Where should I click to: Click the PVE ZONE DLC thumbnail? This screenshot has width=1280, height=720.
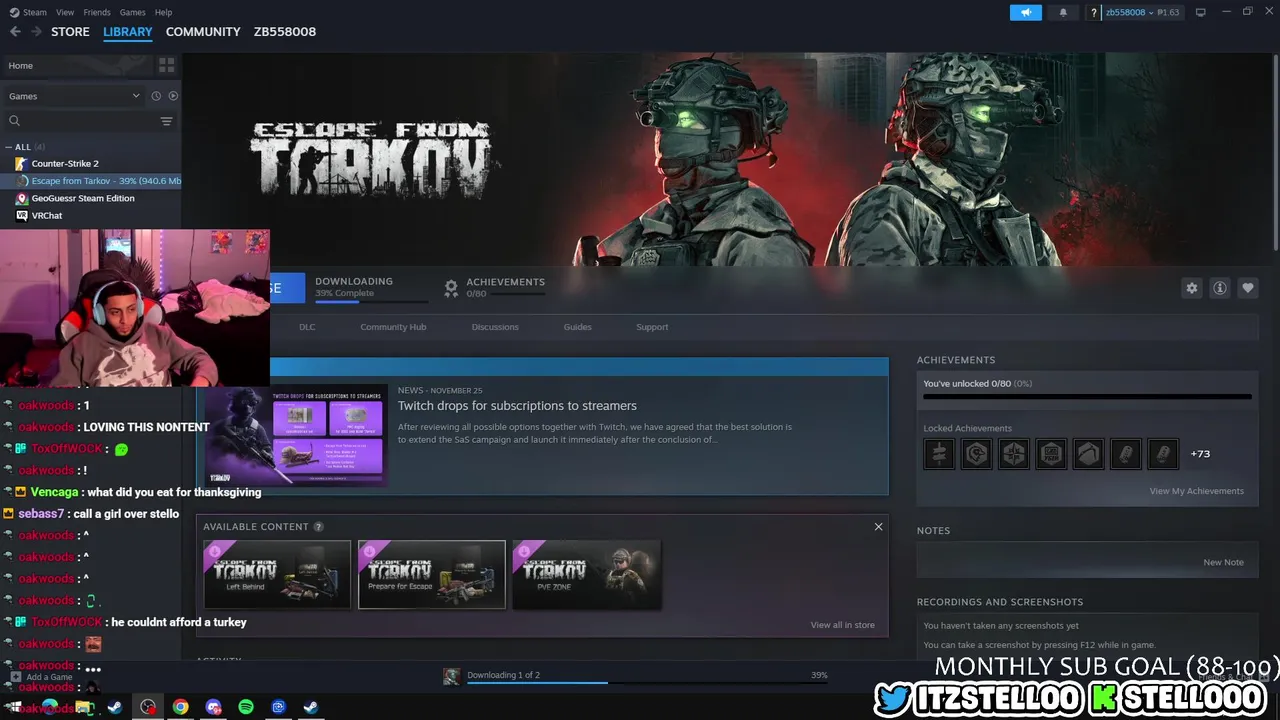[586, 574]
